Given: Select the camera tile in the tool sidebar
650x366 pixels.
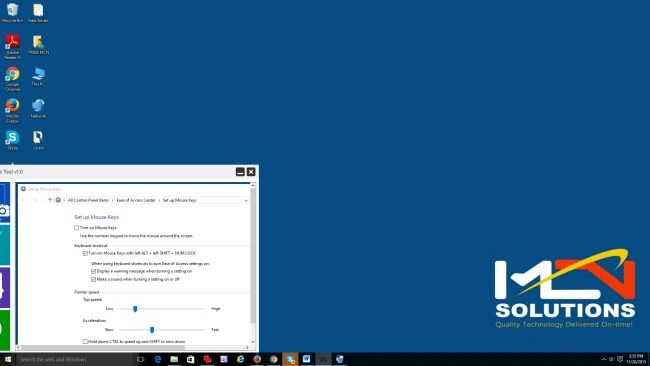Looking at the screenshot, I should pyautogui.click(x=5, y=203).
